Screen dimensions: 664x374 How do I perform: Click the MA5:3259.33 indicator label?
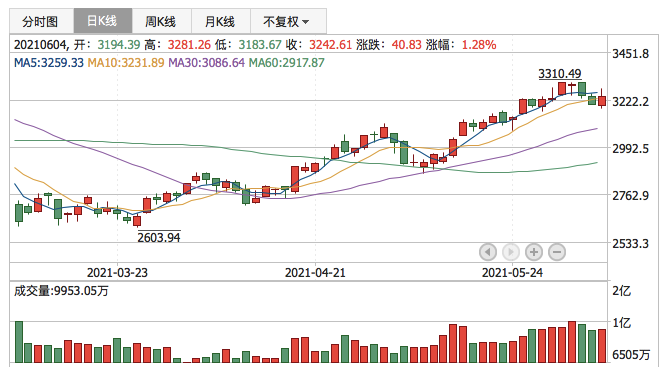tap(49, 63)
